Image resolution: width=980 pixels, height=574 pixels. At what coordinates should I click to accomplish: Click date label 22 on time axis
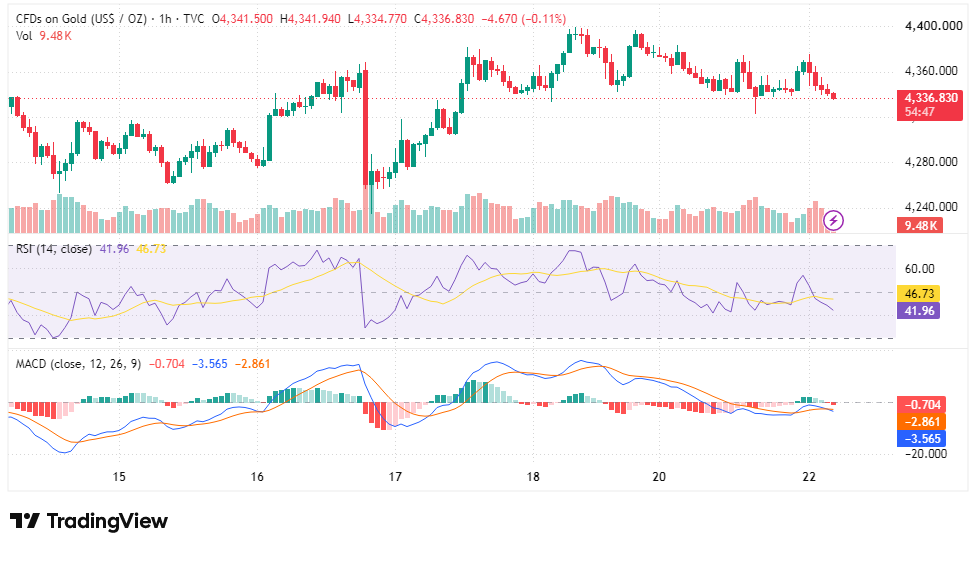(x=809, y=477)
